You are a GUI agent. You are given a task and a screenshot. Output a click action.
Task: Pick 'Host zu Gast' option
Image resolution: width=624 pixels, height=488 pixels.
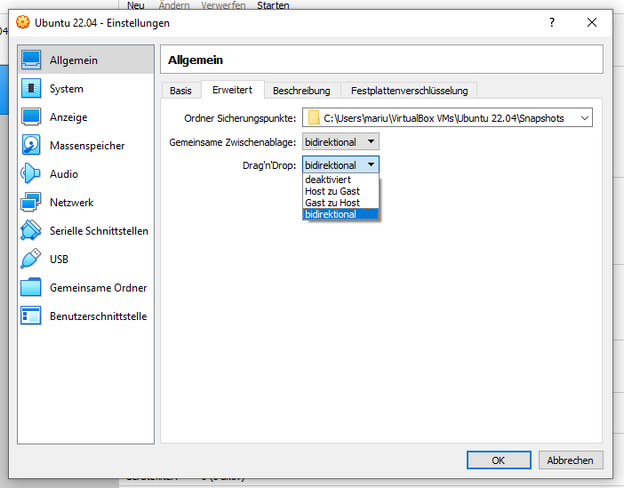pyautogui.click(x=332, y=191)
